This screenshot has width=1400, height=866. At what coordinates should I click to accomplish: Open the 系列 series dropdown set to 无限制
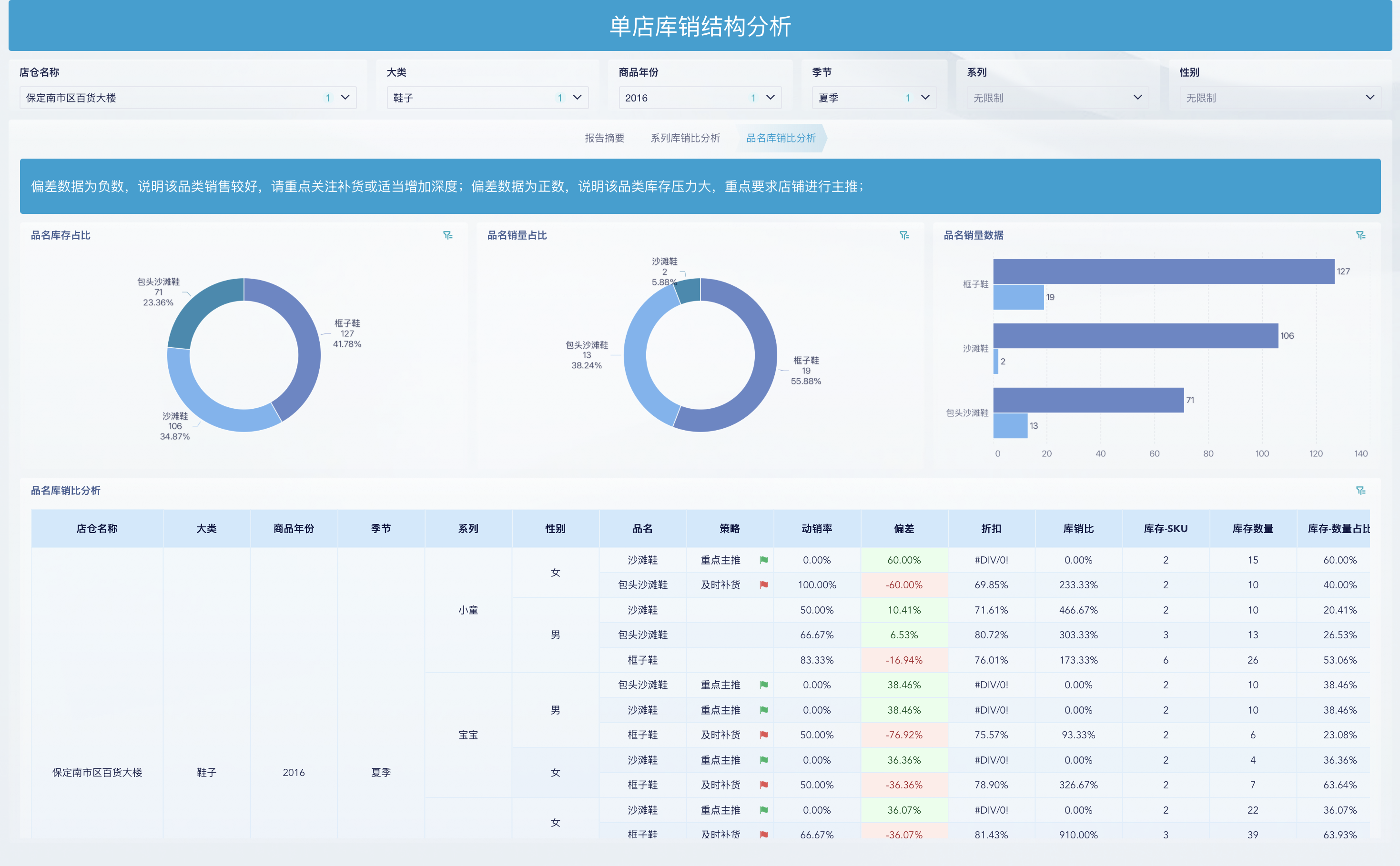[x=1137, y=97]
